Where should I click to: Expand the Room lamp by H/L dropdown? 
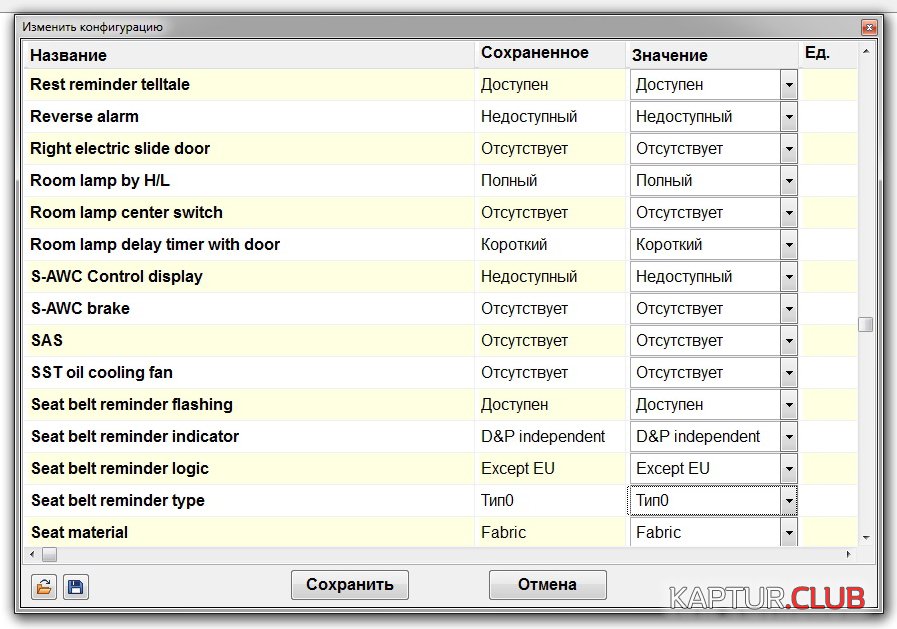pyautogui.click(x=788, y=181)
